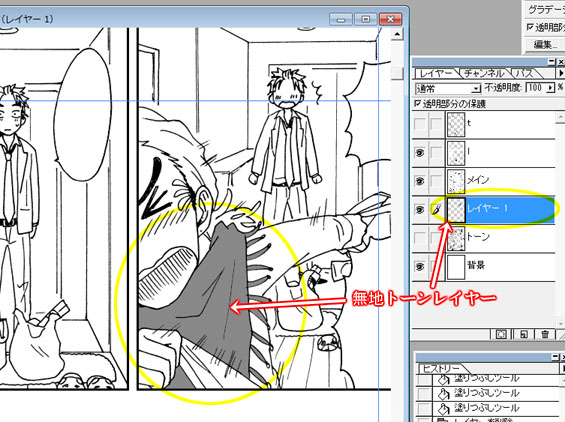
Task: Open the Layers panel flyout menu arrow
Action: point(561,73)
